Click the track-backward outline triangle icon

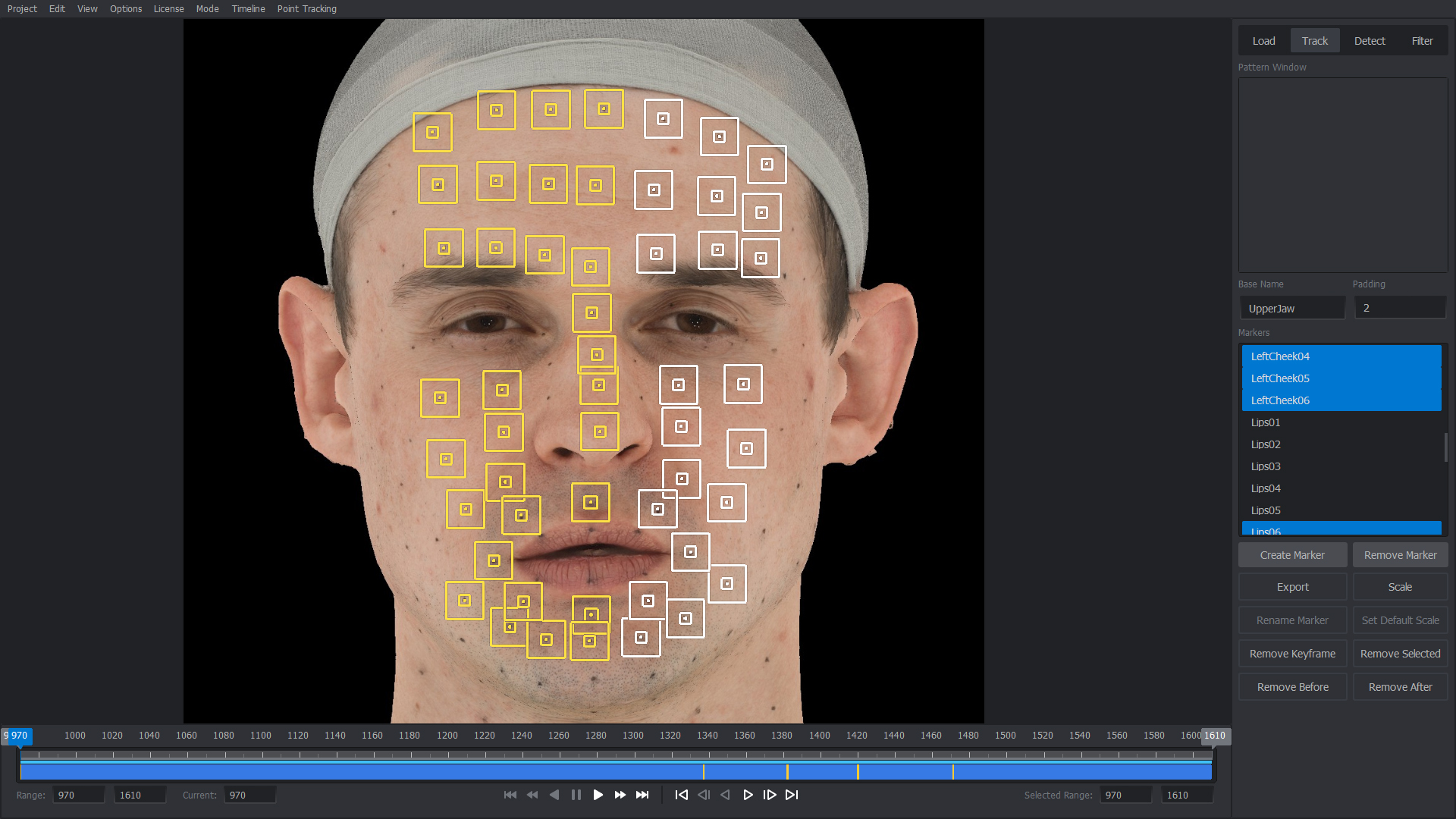(726, 795)
